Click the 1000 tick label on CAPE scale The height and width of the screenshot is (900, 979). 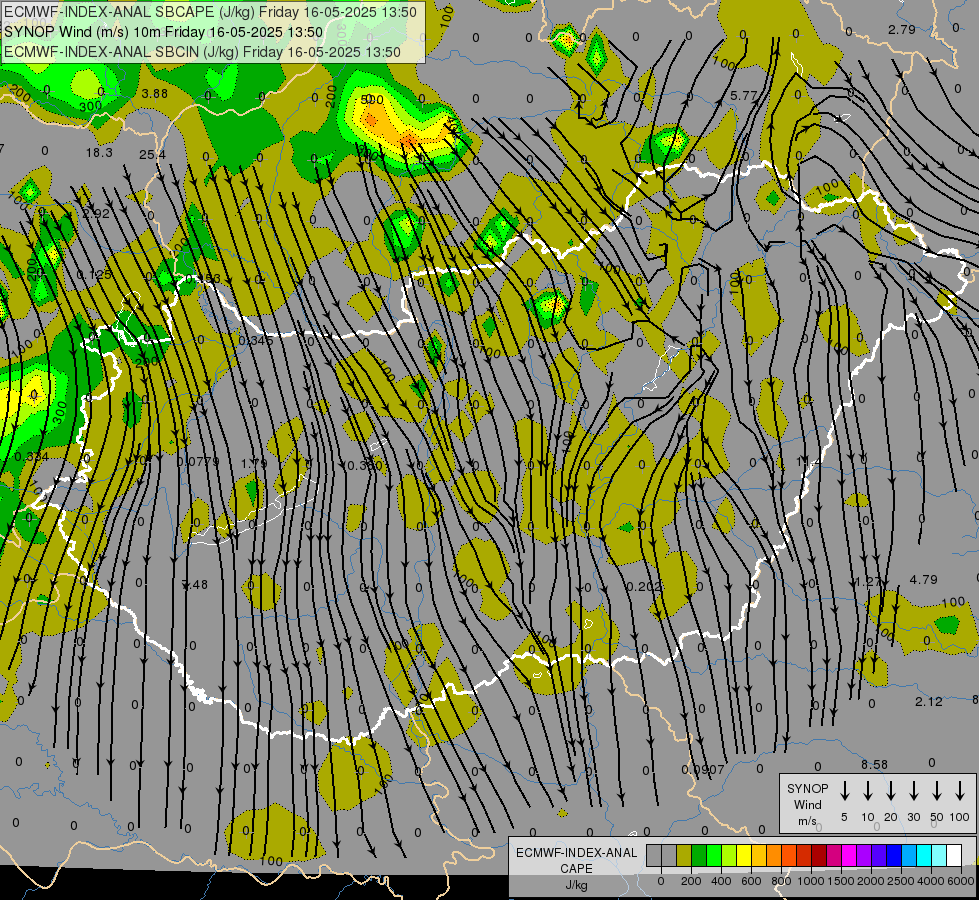click(811, 881)
